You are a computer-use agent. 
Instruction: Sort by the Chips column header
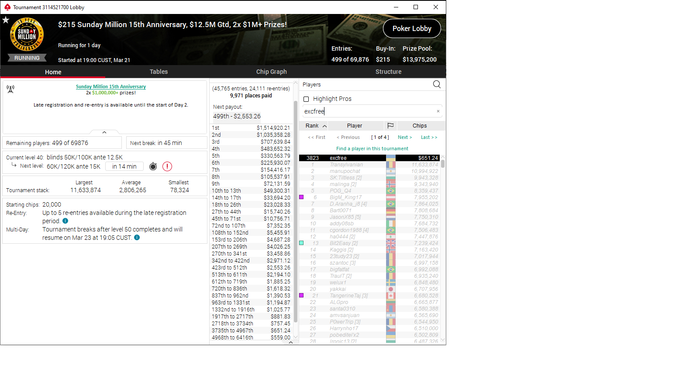pyautogui.click(x=419, y=125)
